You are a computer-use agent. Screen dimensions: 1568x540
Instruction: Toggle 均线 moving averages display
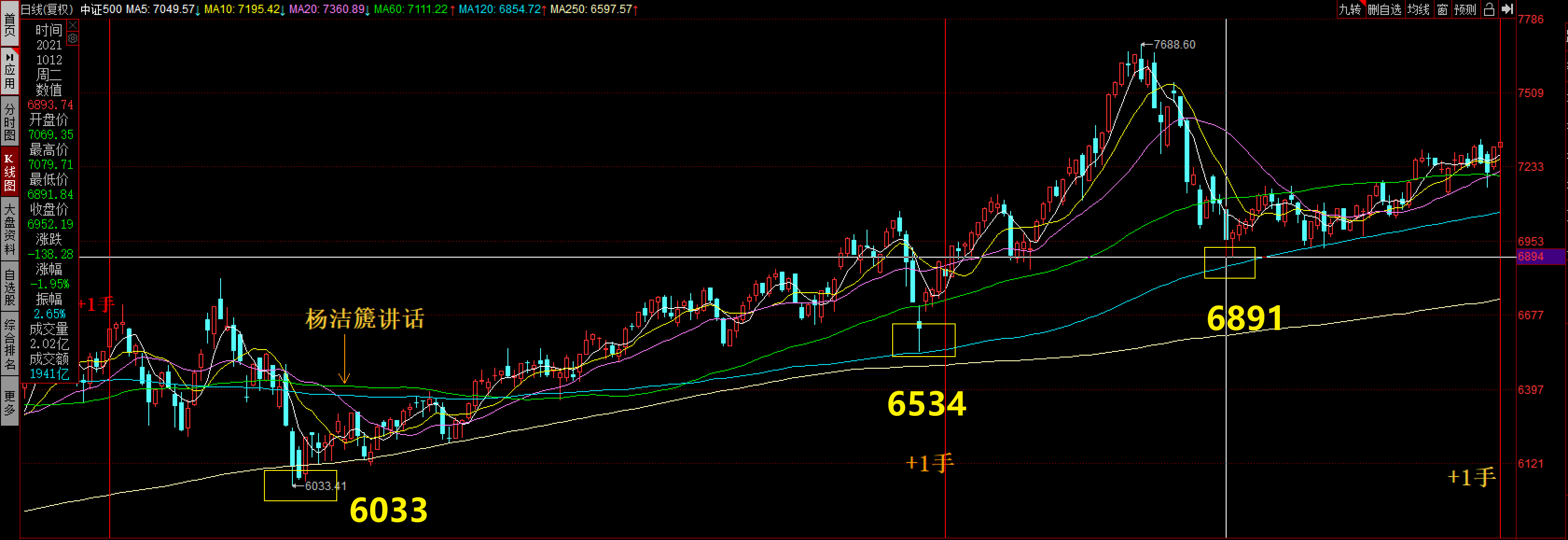1418,9
